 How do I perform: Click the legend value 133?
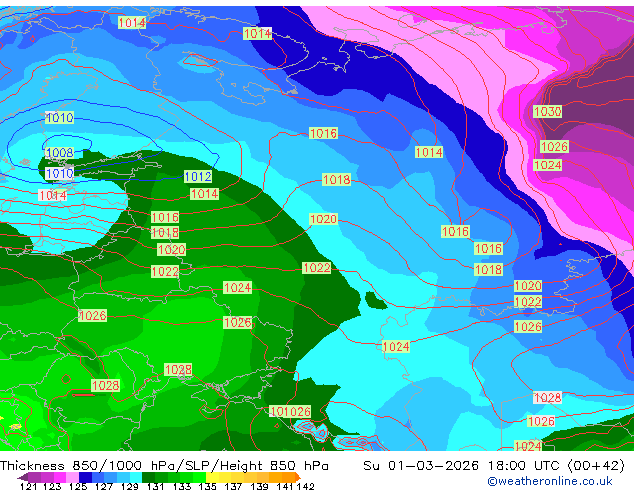[182, 486]
